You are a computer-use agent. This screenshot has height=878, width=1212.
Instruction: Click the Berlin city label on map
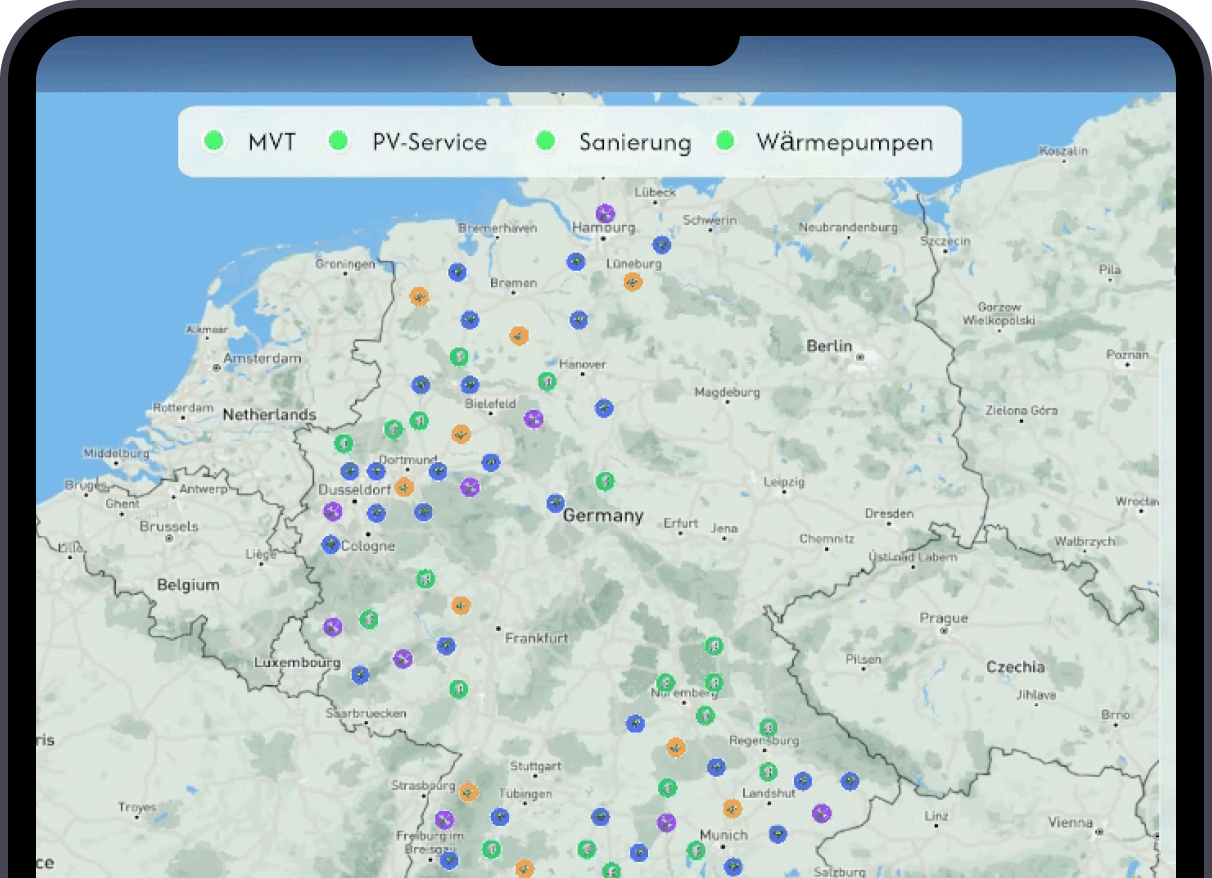click(x=829, y=346)
